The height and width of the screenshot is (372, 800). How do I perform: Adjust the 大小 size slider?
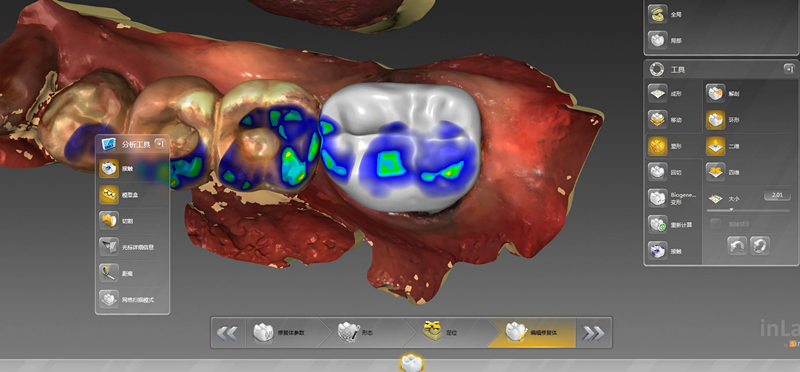tap(748, 210)
